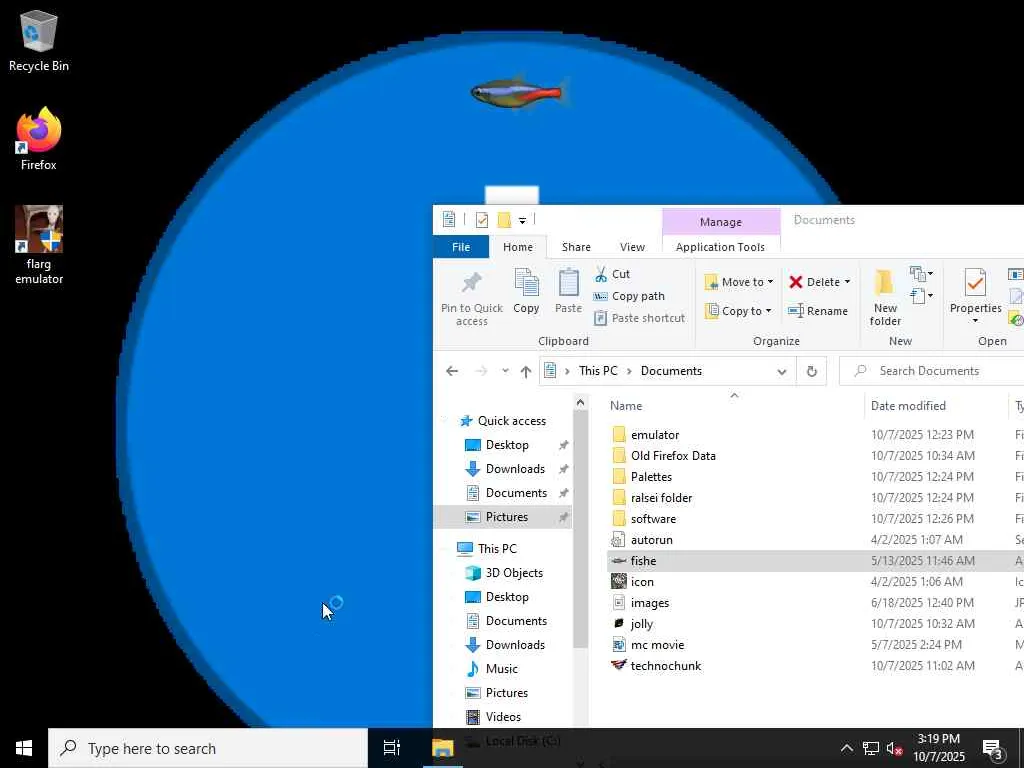
Task: Open the Copy to dropdown
Action: tap(738, 311)
